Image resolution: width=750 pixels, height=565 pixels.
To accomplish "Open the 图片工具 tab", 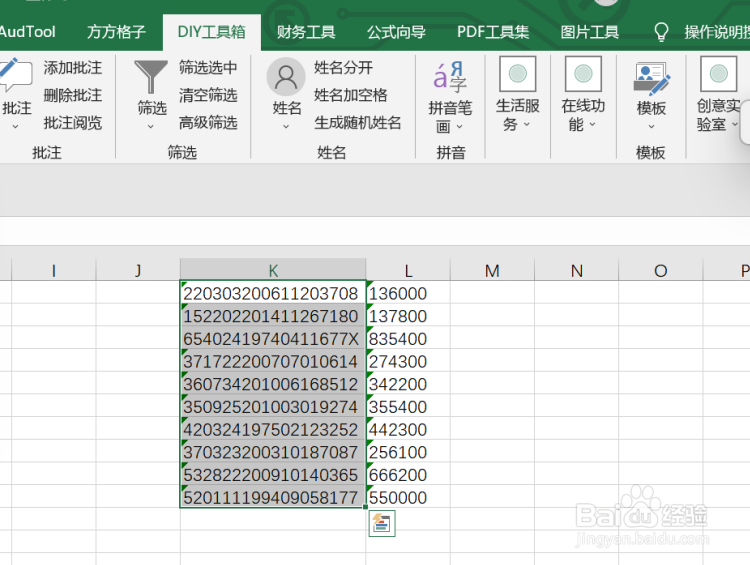I will coord(590,32).
